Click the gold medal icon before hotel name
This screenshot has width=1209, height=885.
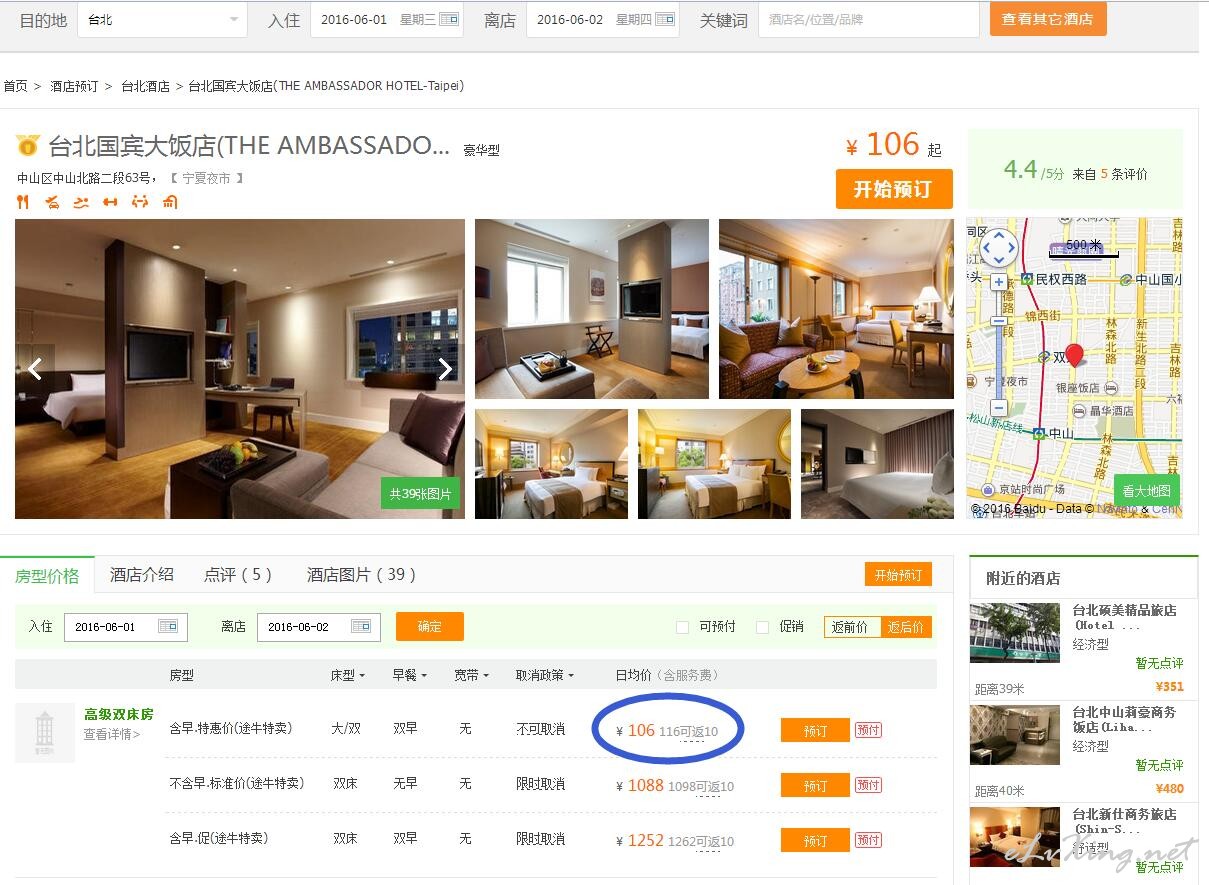coord(27,146)
